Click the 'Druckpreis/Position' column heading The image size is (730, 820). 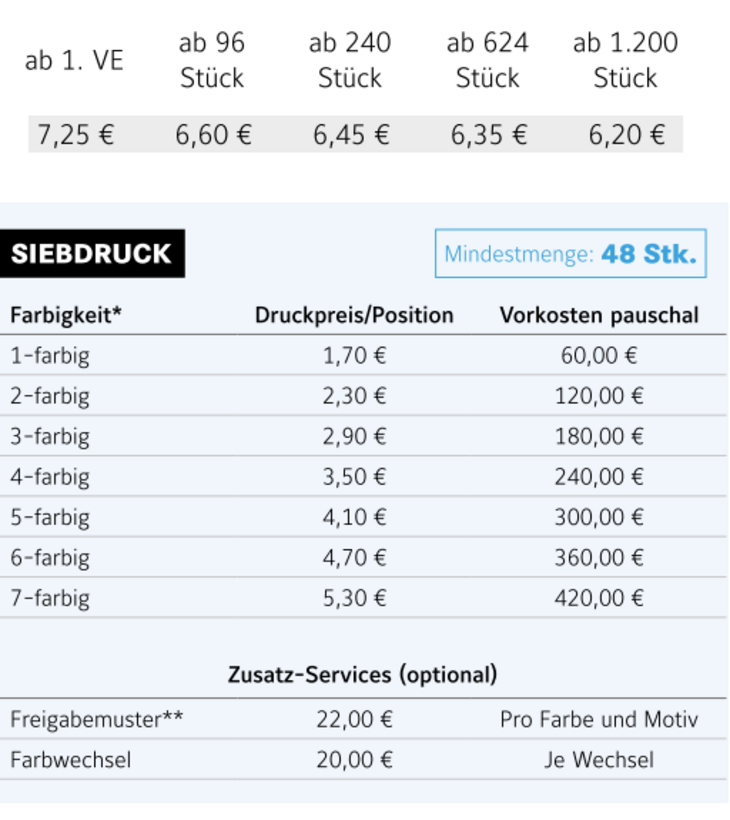(x=354, y=316)
